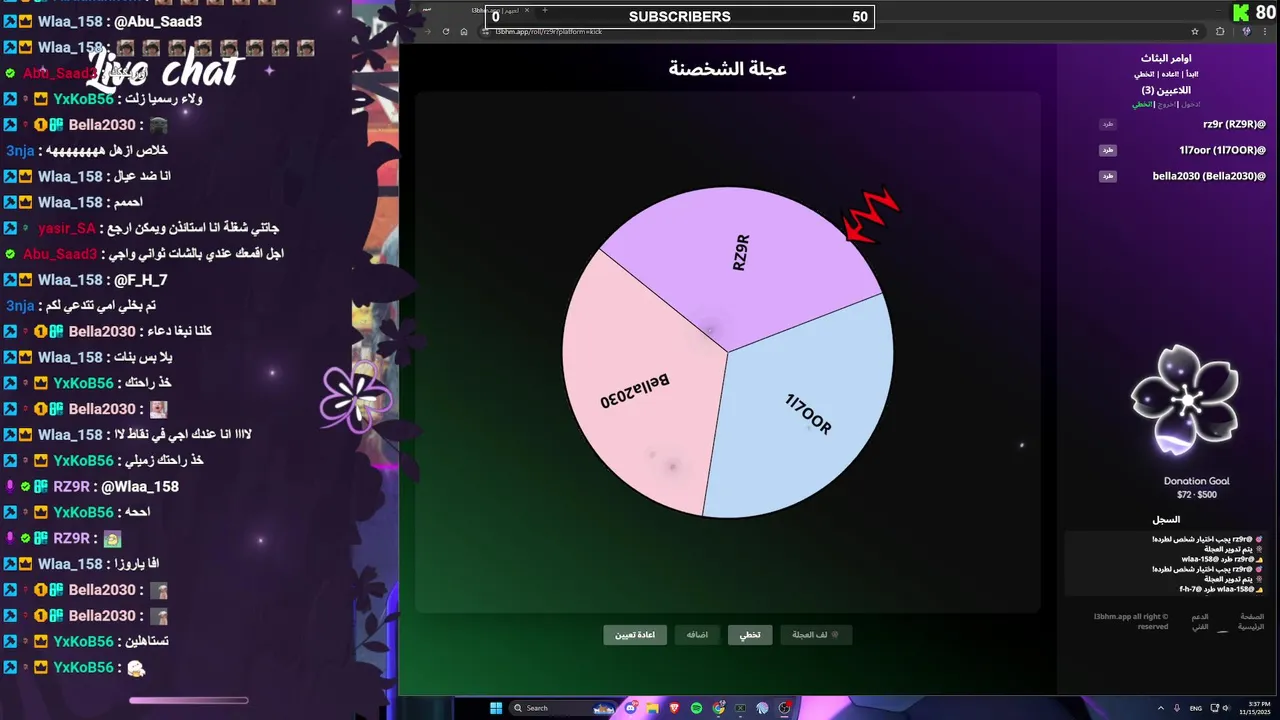
Task: Kick player bella2030 with the طرد button
Action: 1107,176
